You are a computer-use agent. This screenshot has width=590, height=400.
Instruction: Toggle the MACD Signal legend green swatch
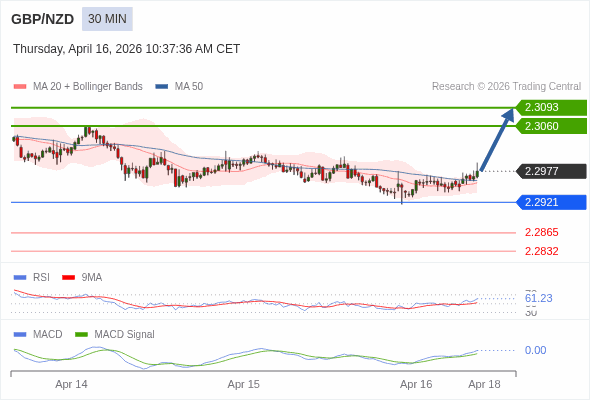pyautogui.click(x=81, y=335)
